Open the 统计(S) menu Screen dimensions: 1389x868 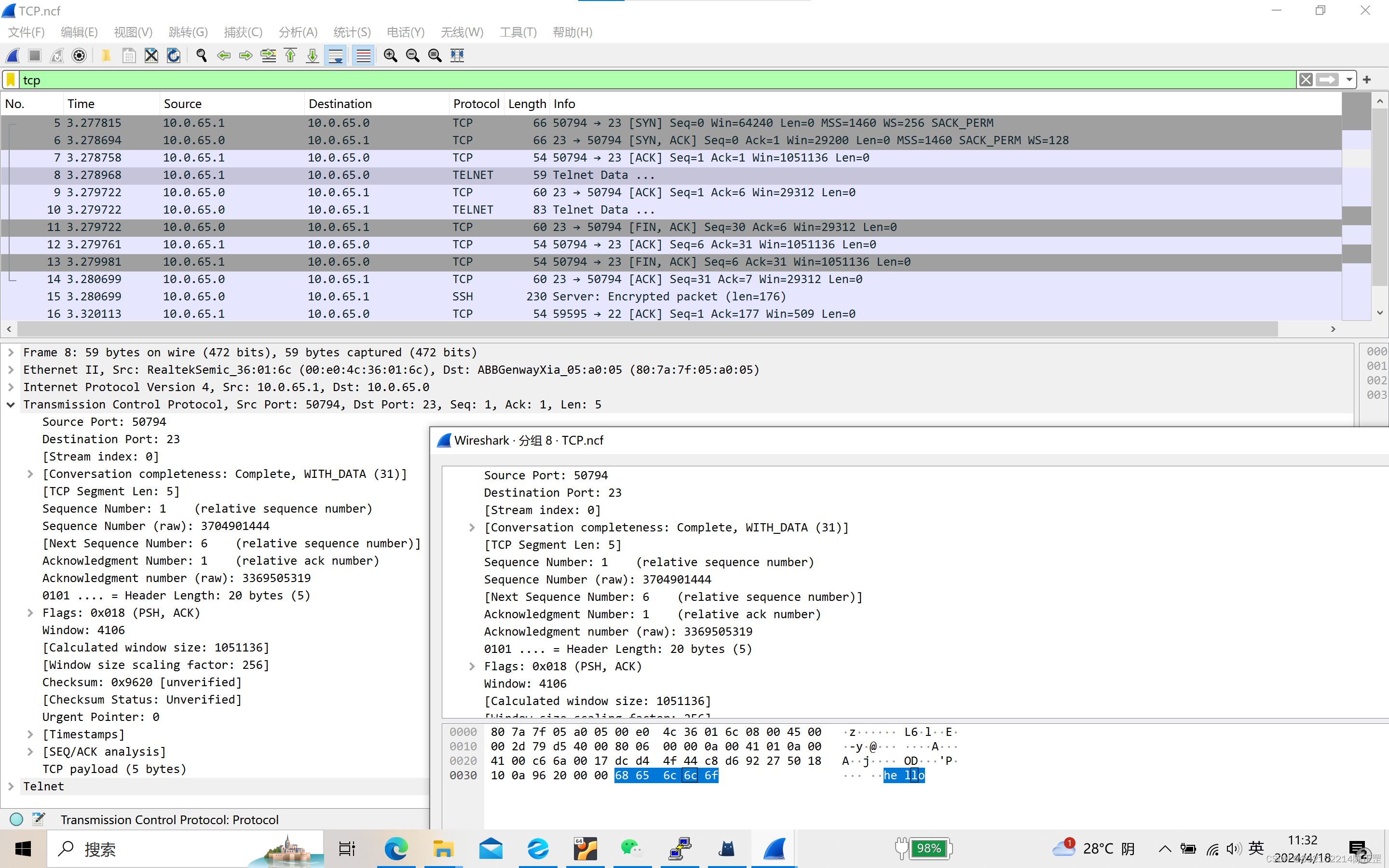pos(352,32)
